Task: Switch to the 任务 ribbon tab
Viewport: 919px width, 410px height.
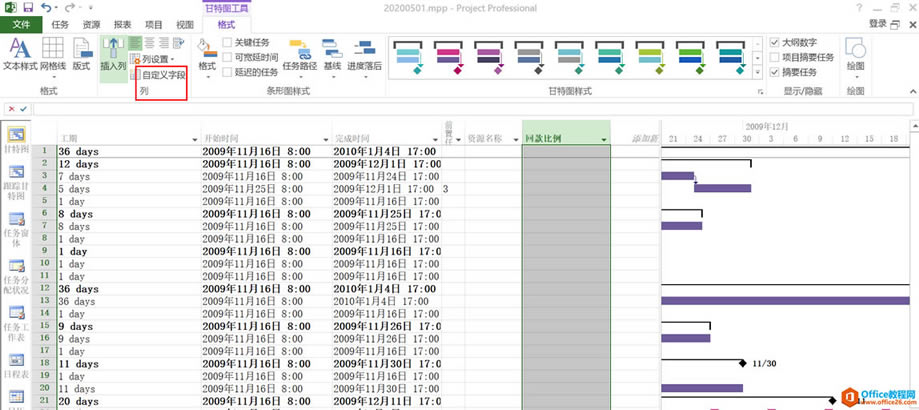Action: coord(60,25)
